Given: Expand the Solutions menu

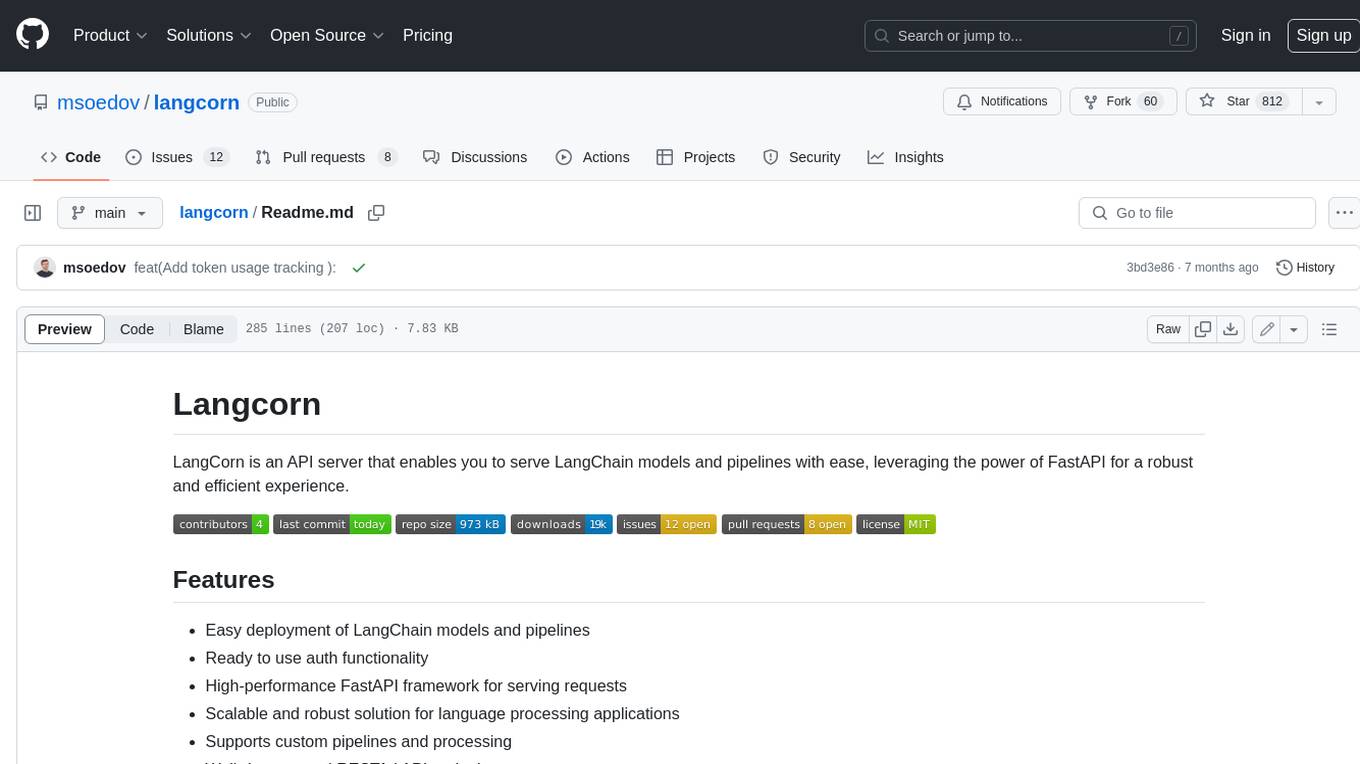Looking at the screenshot, I should [x=209, y=35].
